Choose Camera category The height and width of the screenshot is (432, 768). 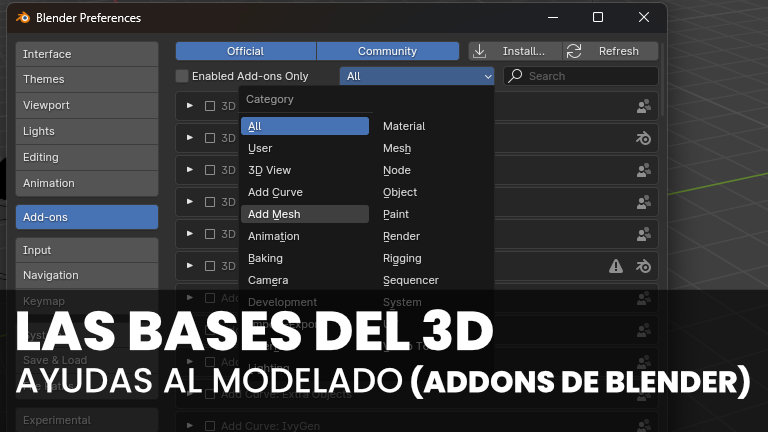point(305,280)
